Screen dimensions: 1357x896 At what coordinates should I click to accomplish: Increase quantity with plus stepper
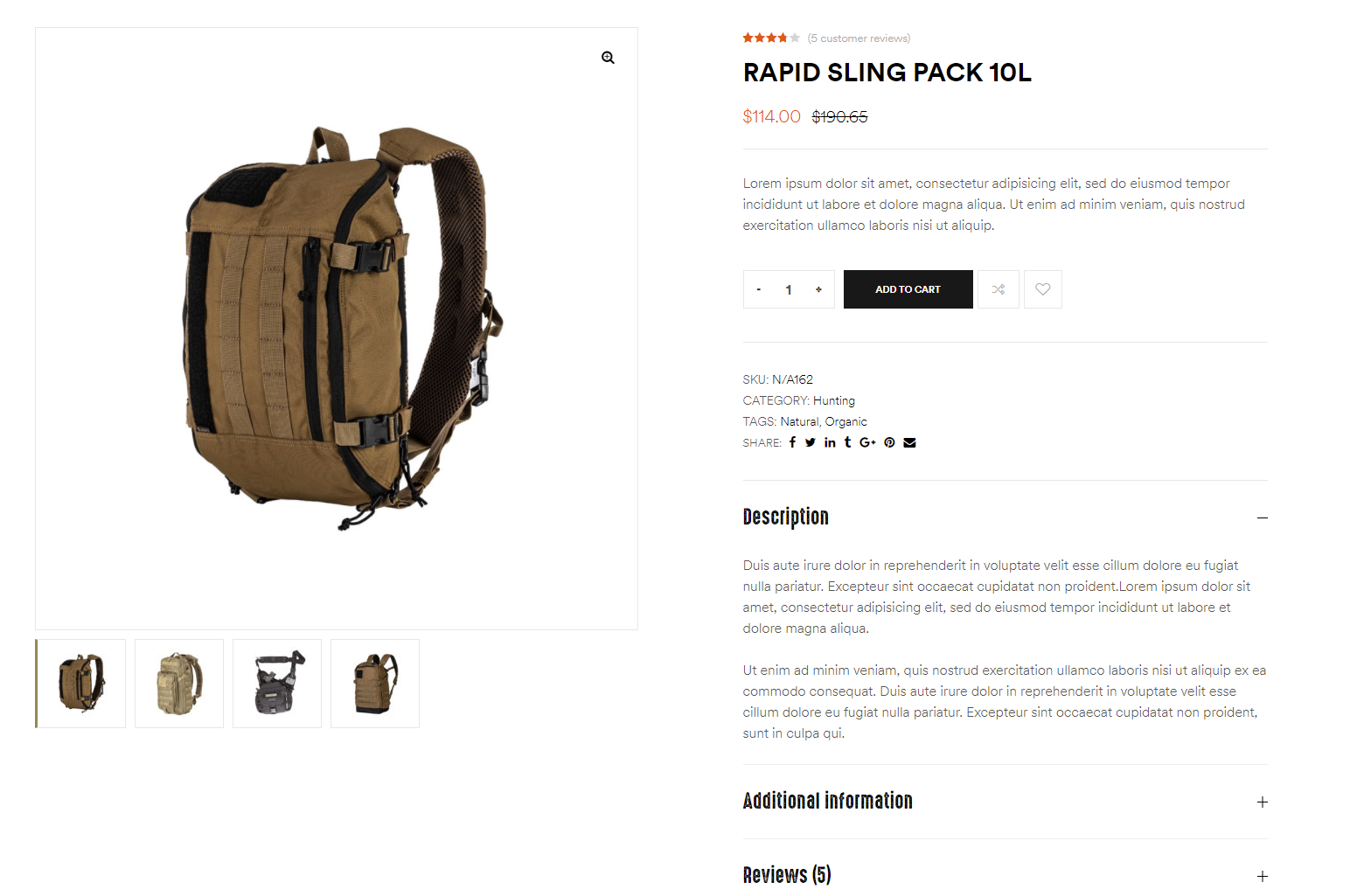(818, 289)
